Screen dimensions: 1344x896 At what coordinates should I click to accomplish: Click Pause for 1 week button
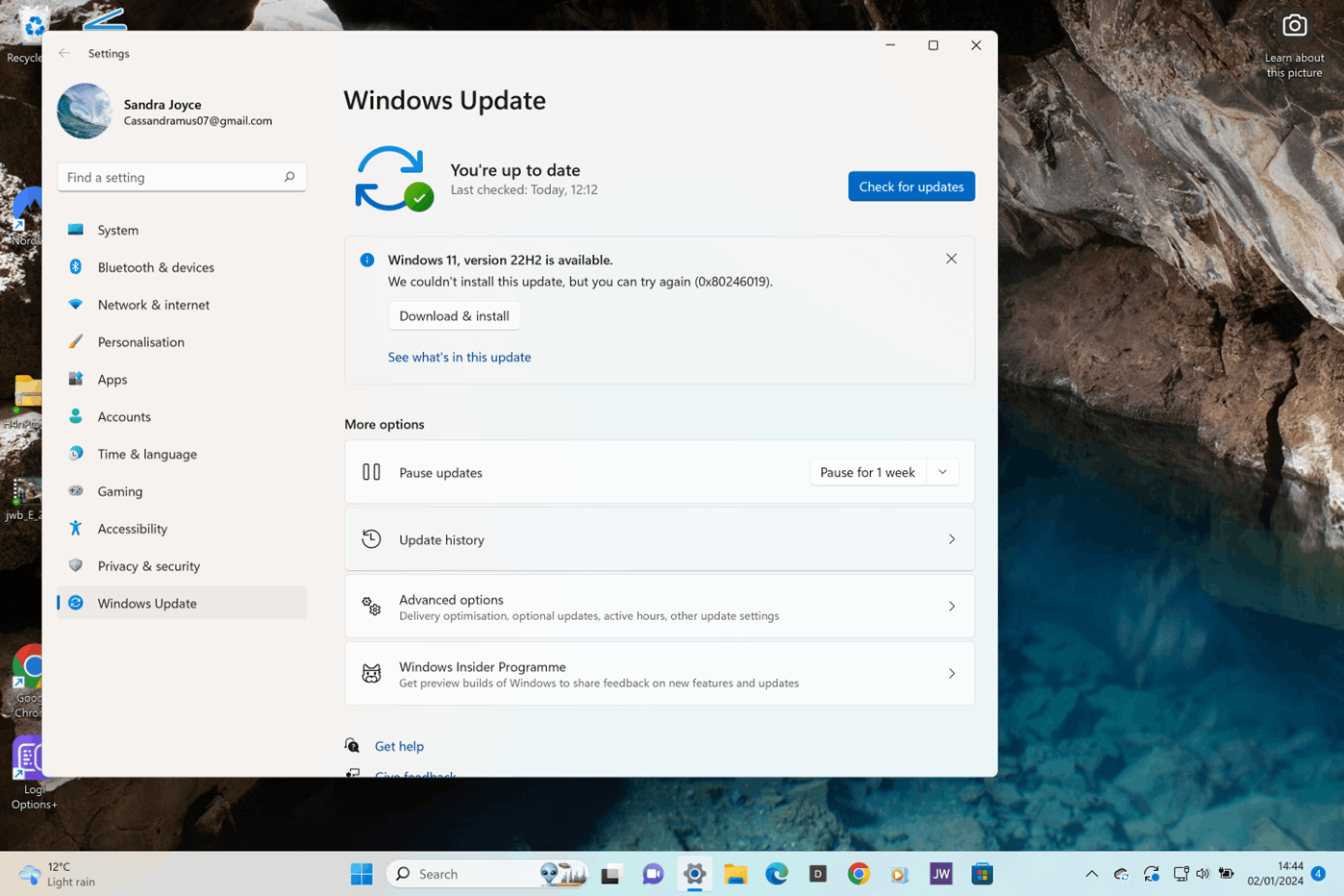(x=867, y=472)
